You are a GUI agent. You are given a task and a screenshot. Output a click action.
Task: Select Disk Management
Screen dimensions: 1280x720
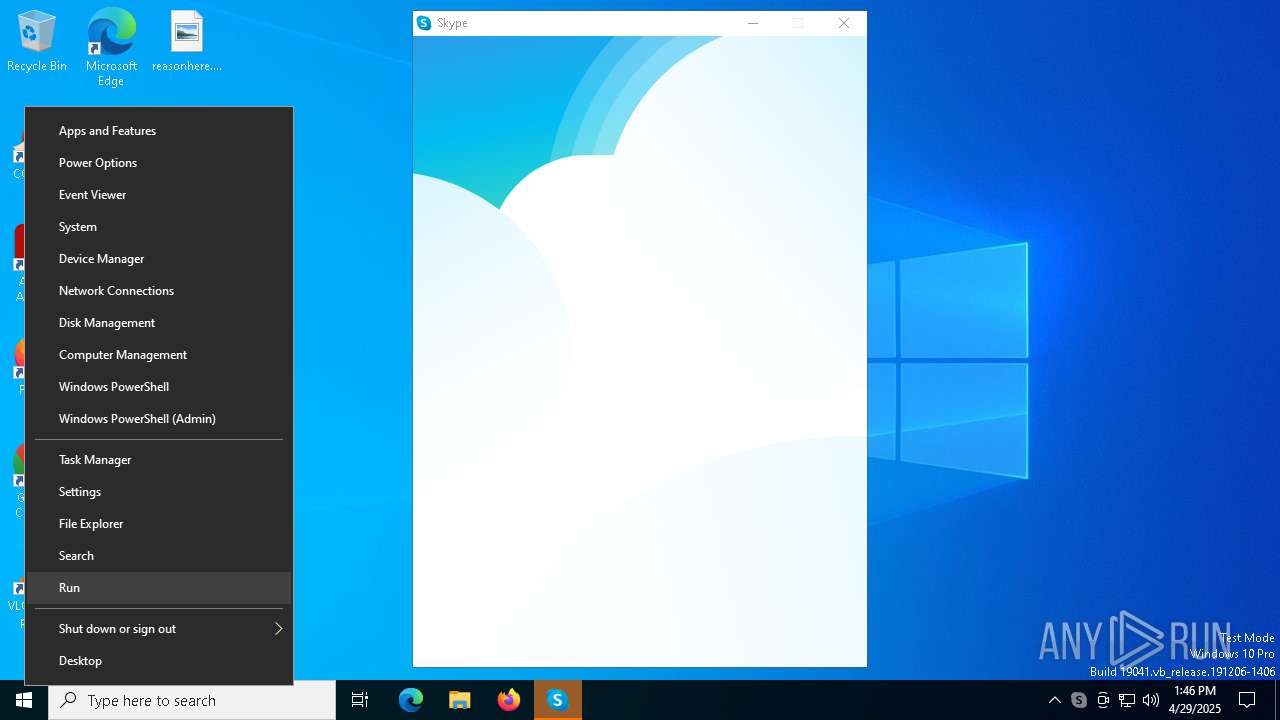[159, 323]
